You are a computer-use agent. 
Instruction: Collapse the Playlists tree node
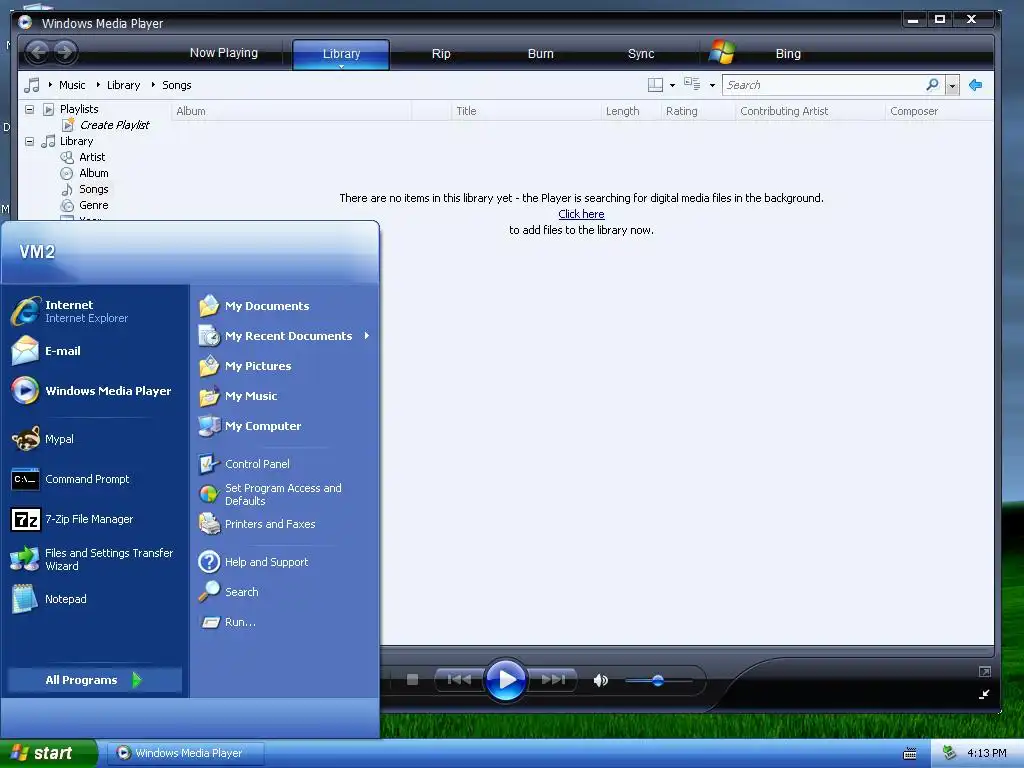[29, 109]
